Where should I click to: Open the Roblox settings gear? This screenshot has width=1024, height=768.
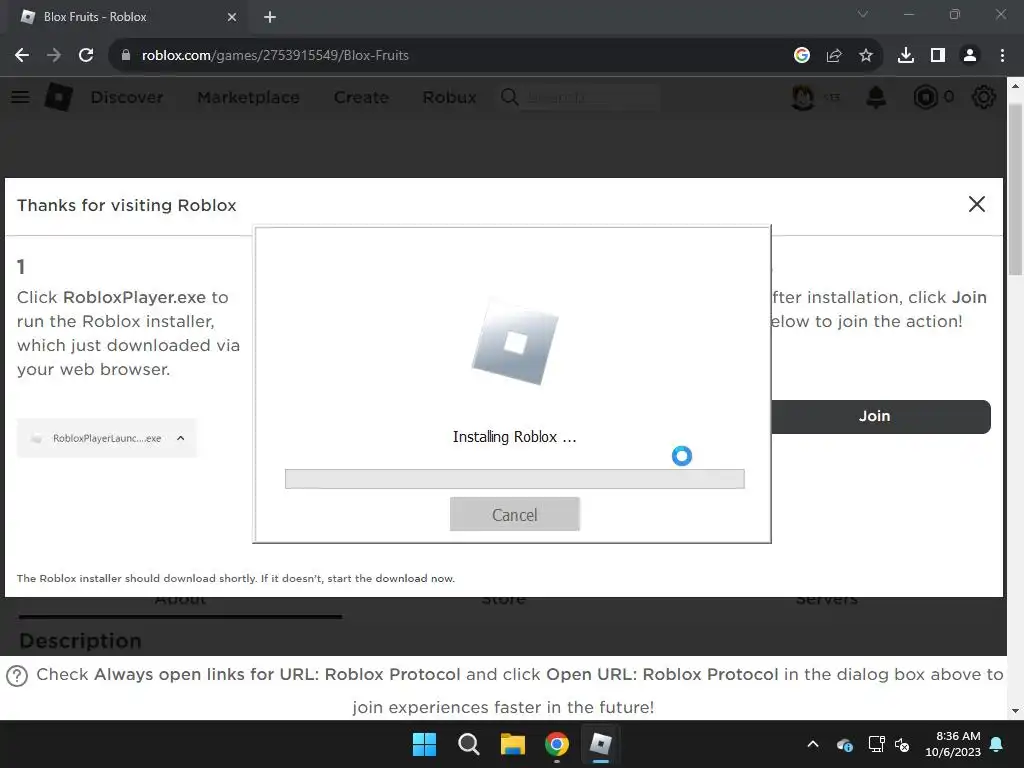pos(984,97)
